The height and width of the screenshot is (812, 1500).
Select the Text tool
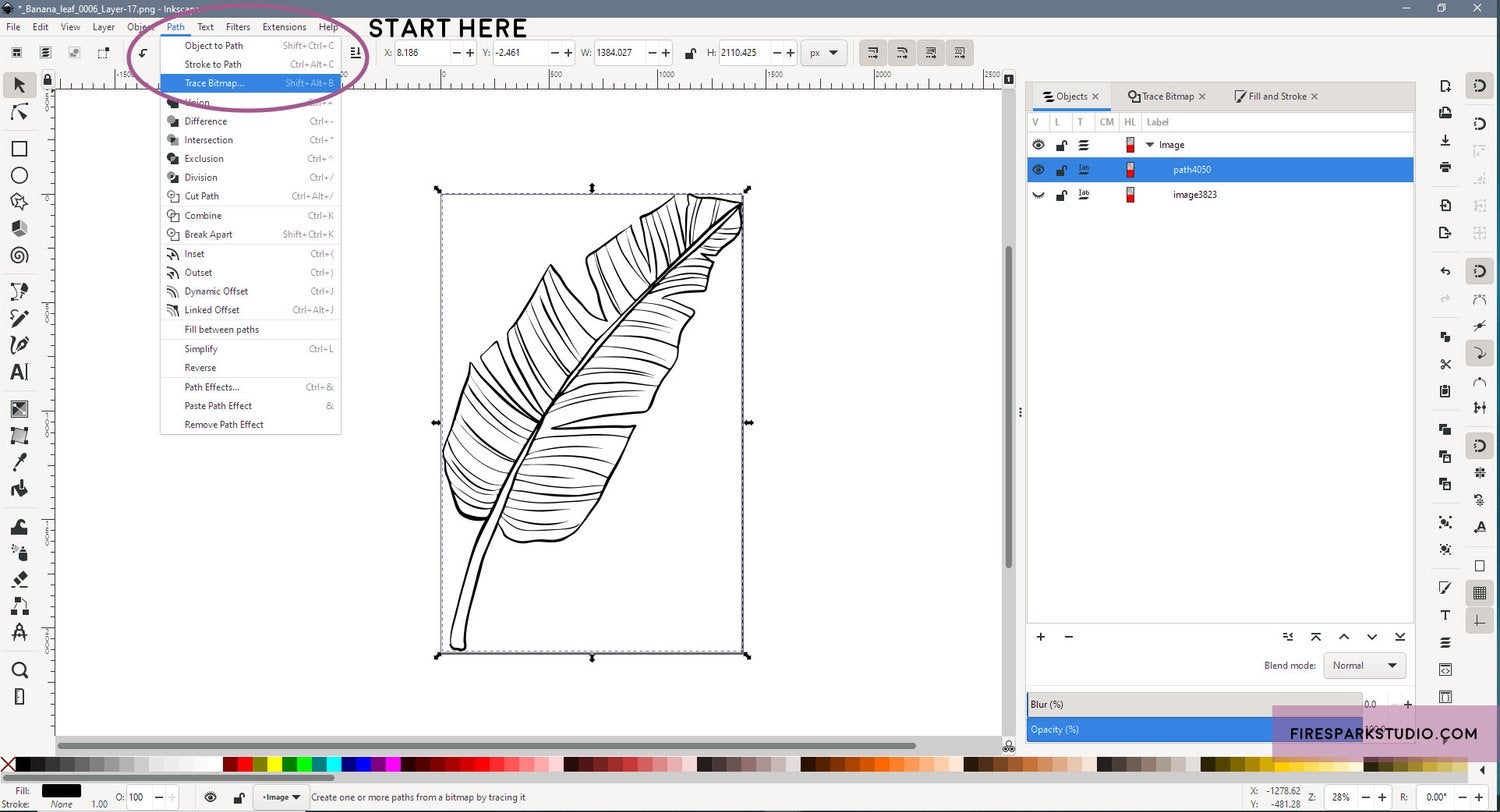click(x=19, y=371)
